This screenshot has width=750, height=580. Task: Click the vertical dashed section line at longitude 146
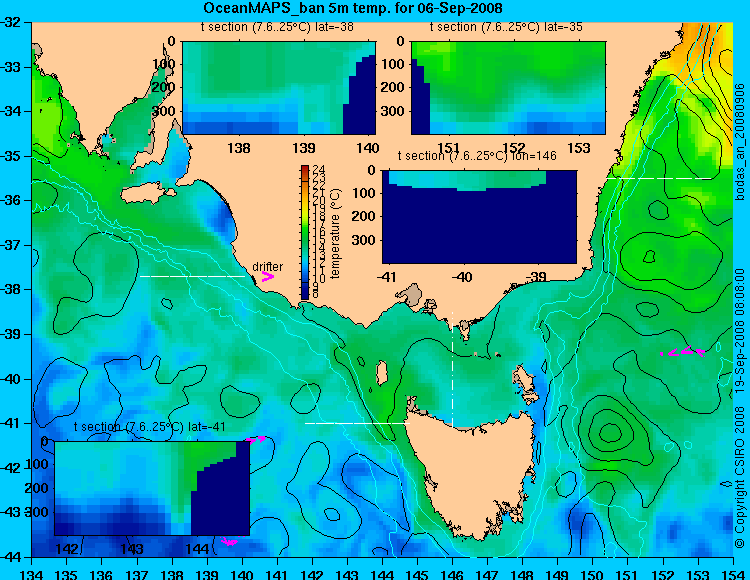[x=452, y=370]
